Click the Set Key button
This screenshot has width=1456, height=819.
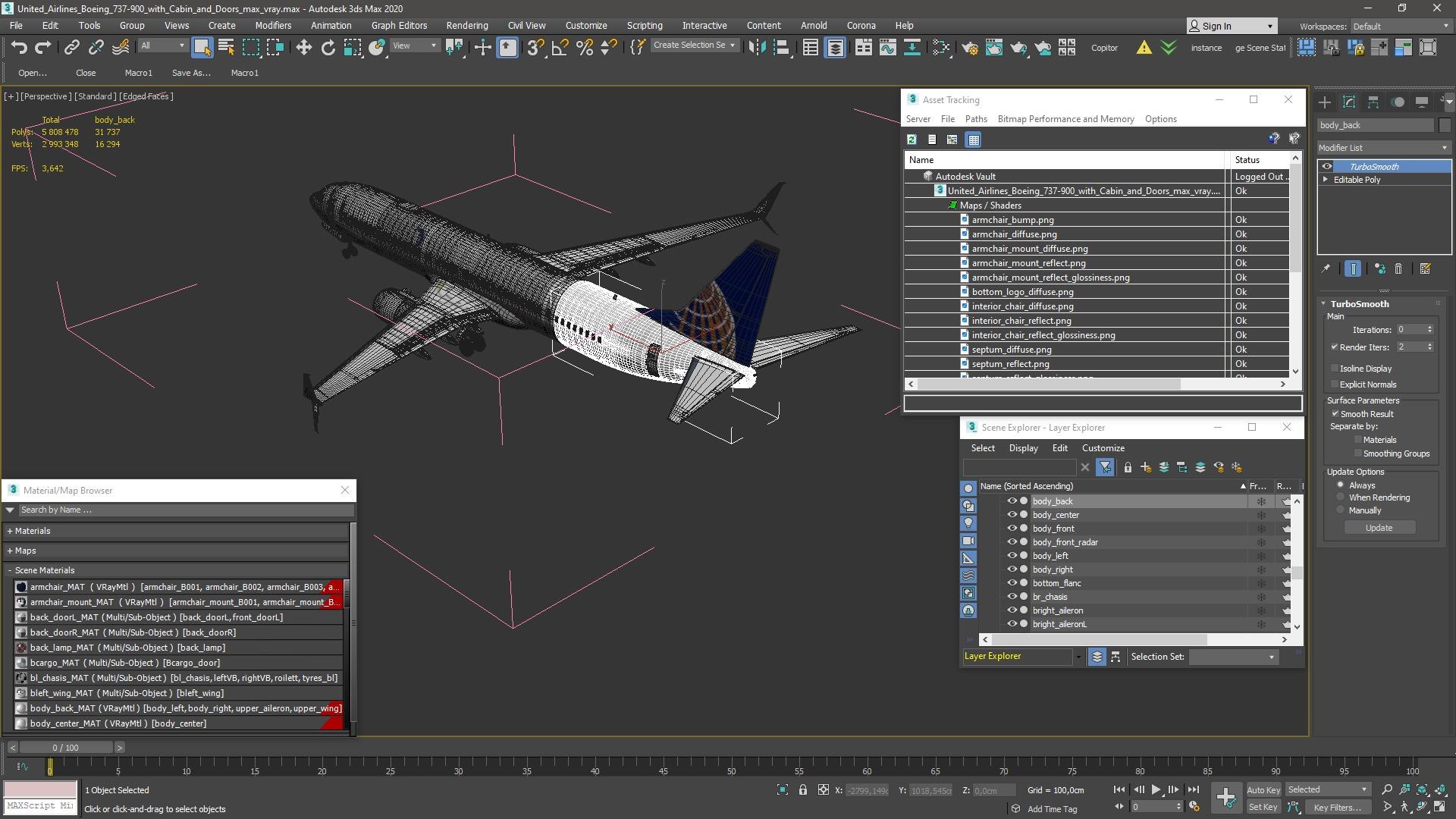1263,808
